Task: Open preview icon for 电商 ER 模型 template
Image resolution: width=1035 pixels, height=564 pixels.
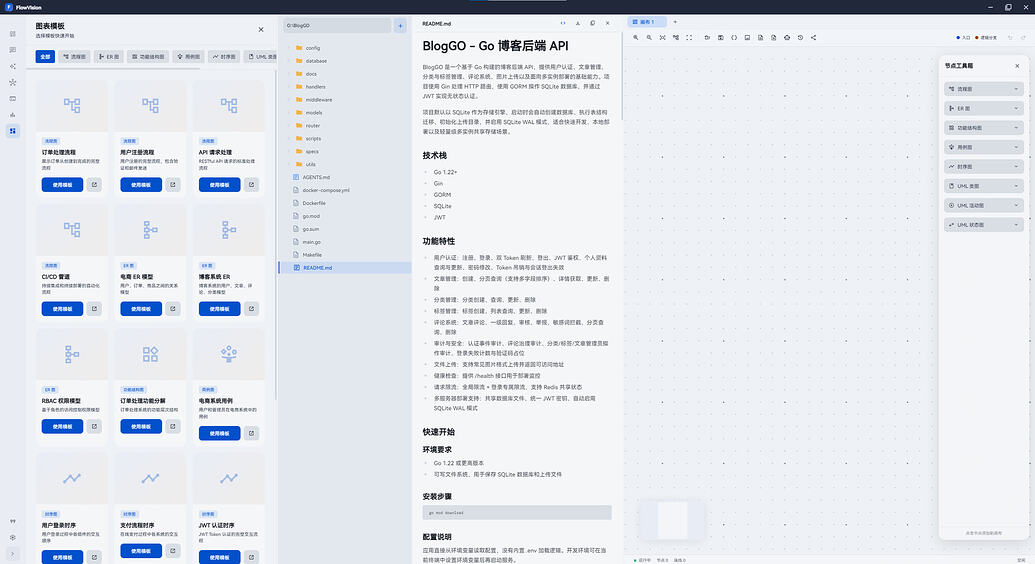Action: [x=173, y=308]
